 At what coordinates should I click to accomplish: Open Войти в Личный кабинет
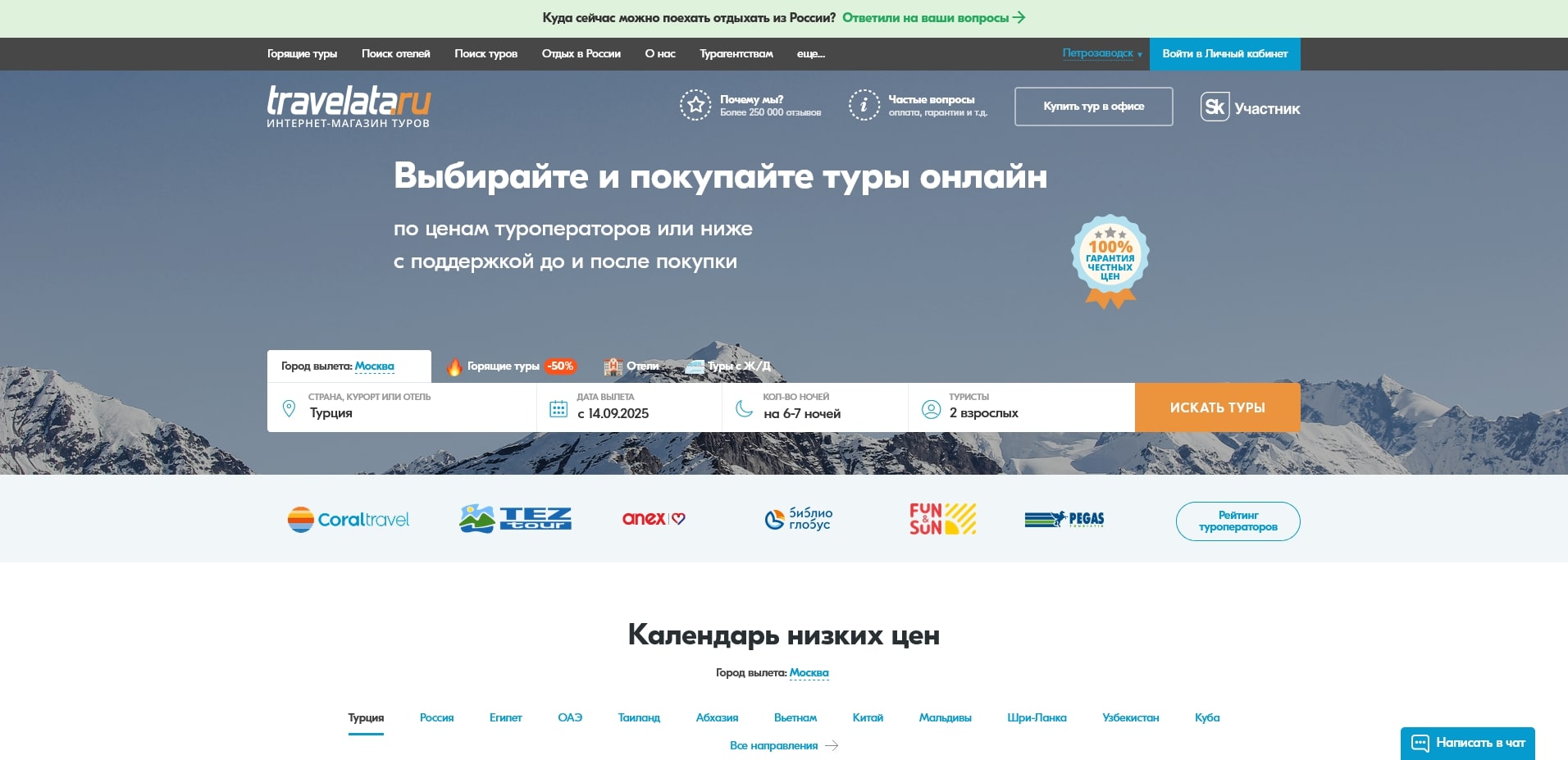point(1224,53)
